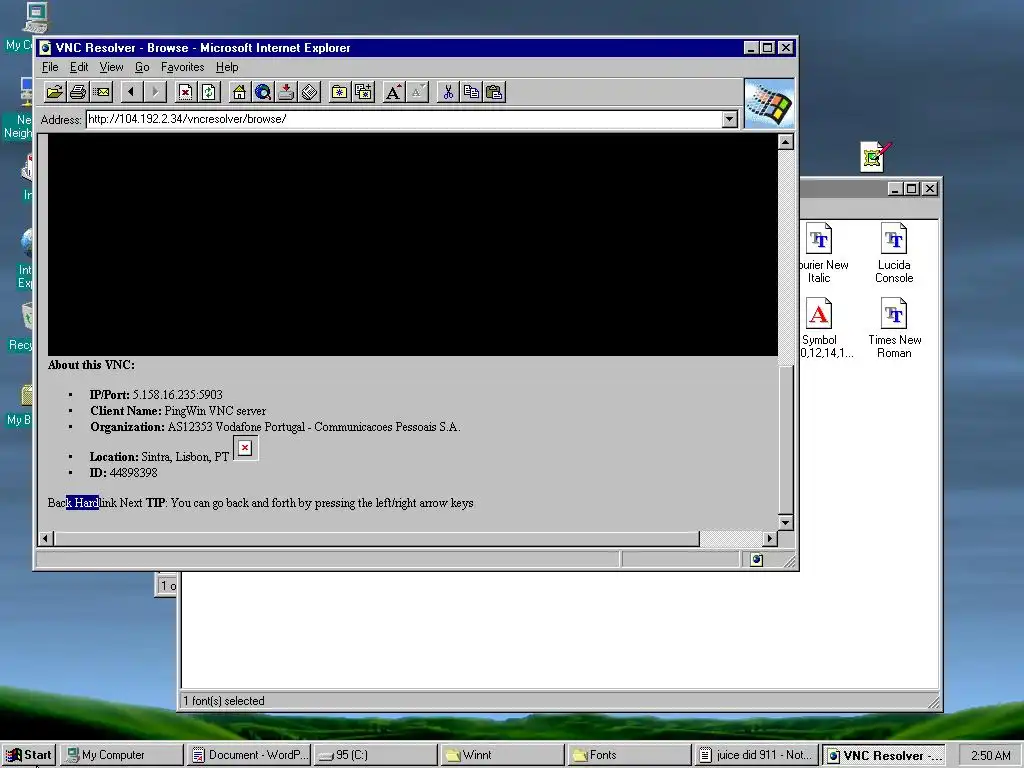Use smaller font with the small A icon

click(417, 92)
